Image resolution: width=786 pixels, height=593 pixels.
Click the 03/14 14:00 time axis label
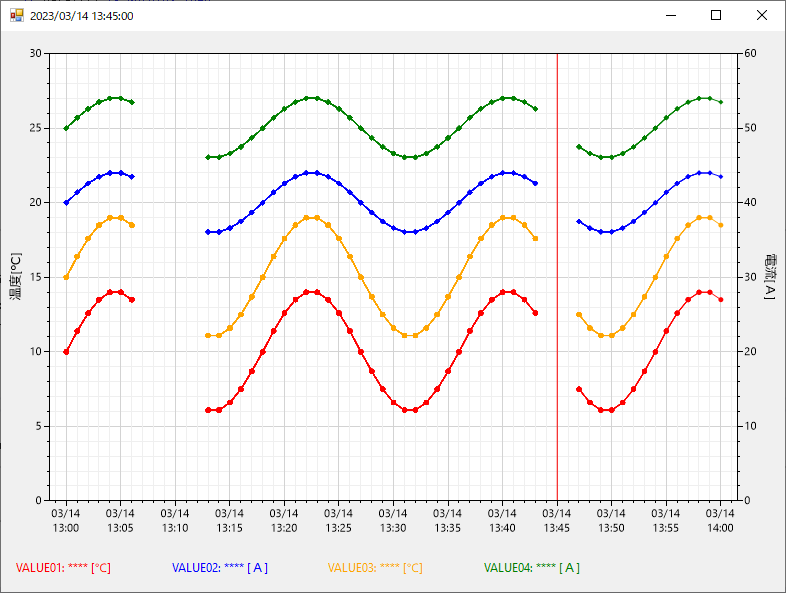(721, 520)
